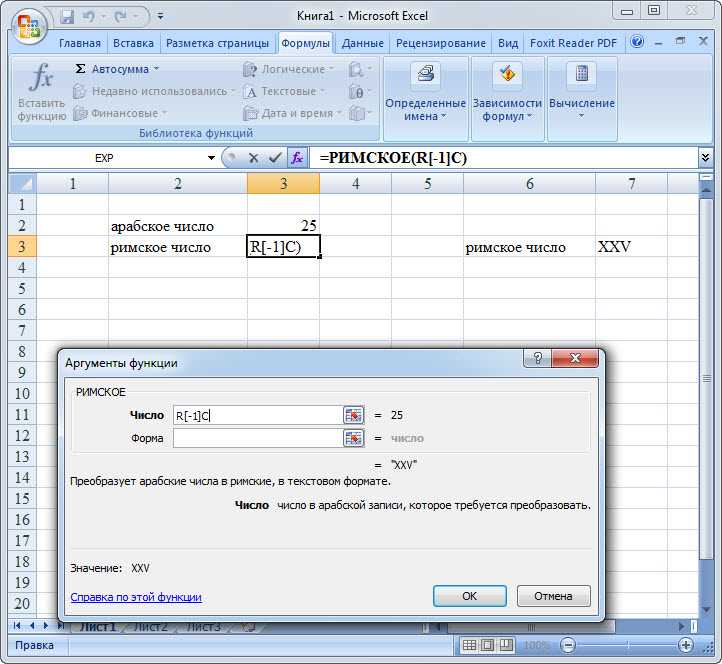Open the Автосумма dropdown
Screen dimensions: 722x664
117,69
